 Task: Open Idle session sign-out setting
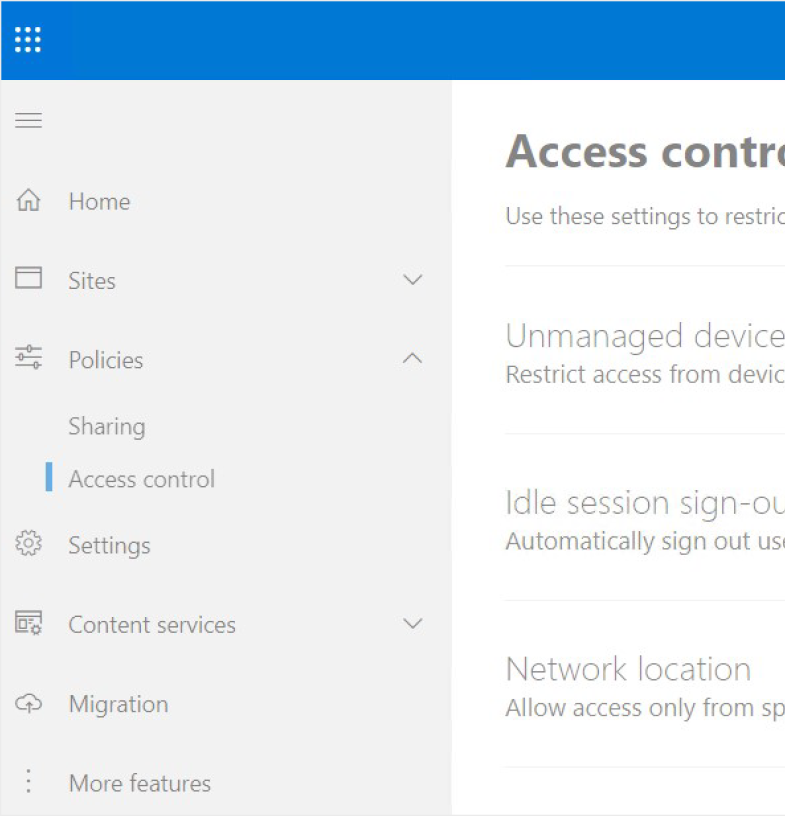pyautogui.click(x=645, y=503)
